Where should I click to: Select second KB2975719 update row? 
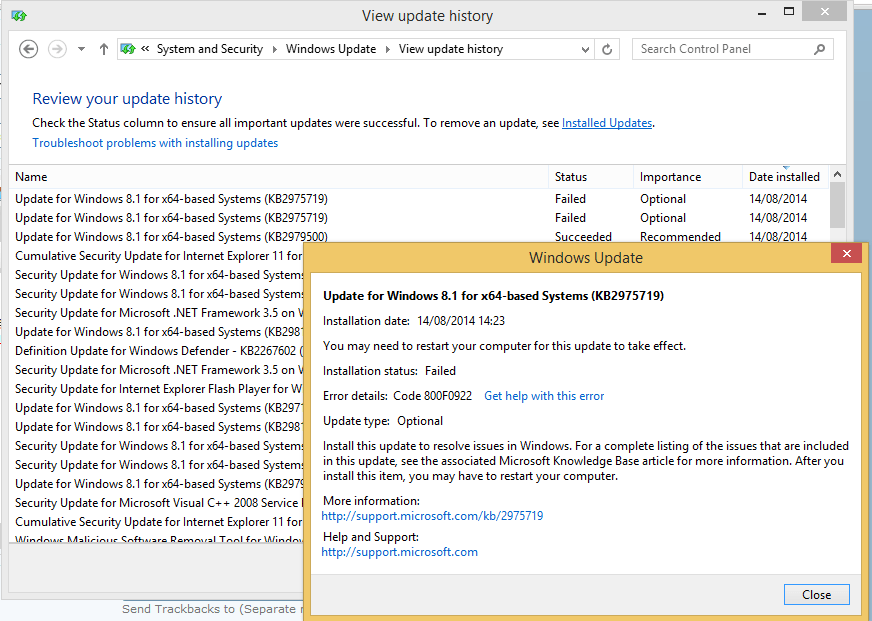[x=419, y=218]
